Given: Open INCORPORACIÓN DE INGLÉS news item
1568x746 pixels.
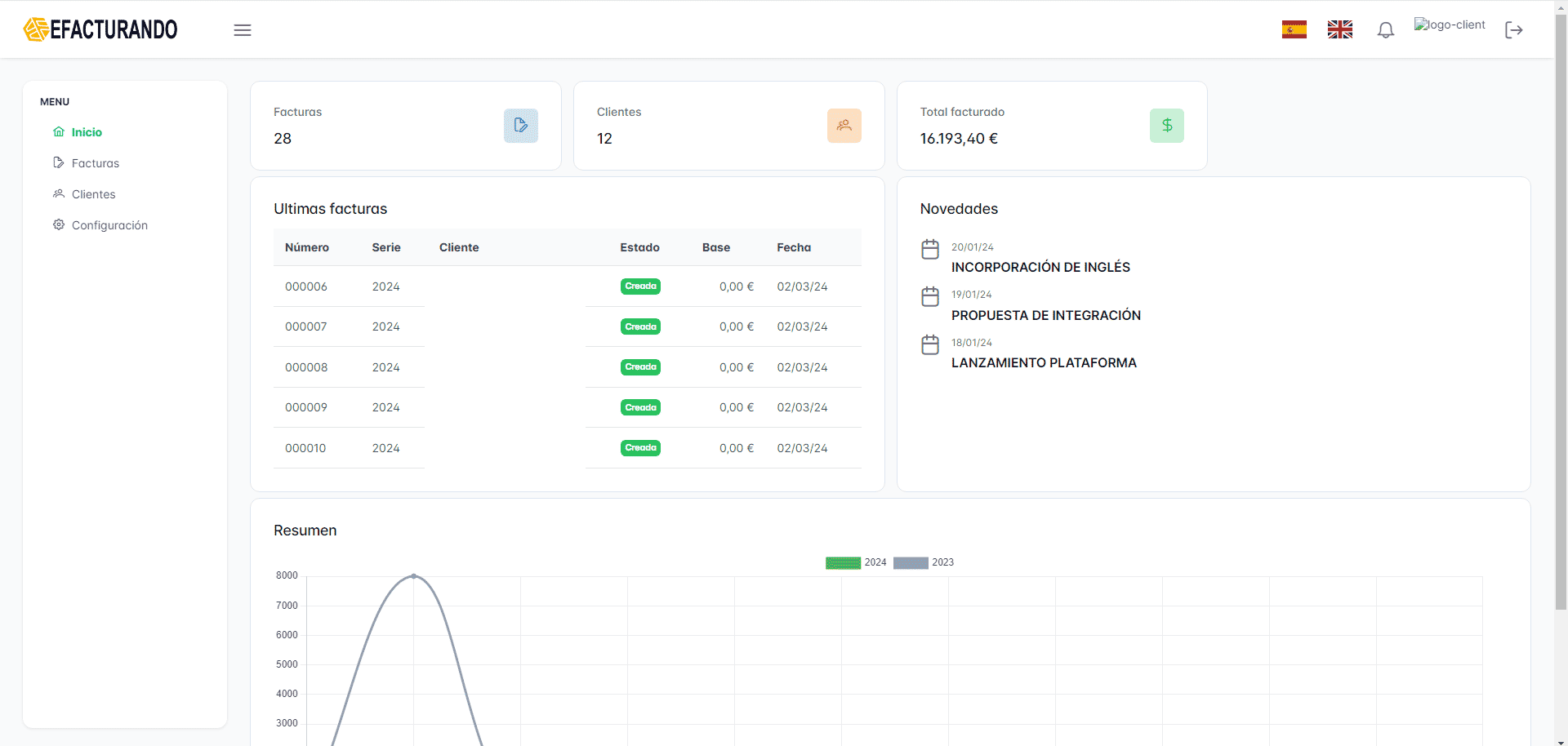Looking at the screenshot, I should 1040,267.
